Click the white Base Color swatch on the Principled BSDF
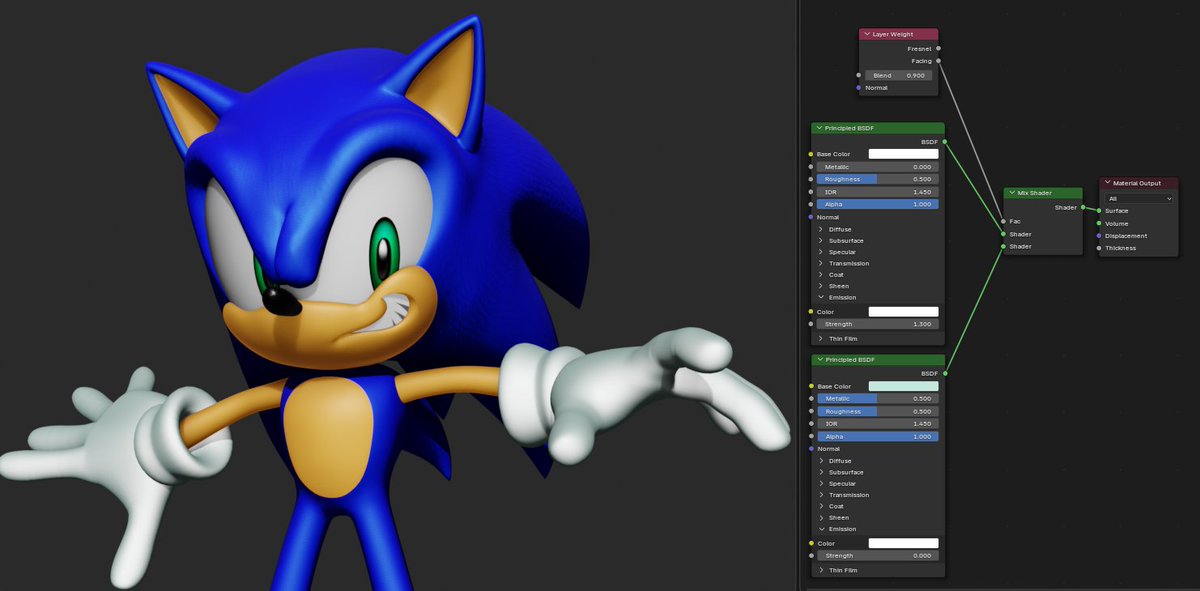 903,154
